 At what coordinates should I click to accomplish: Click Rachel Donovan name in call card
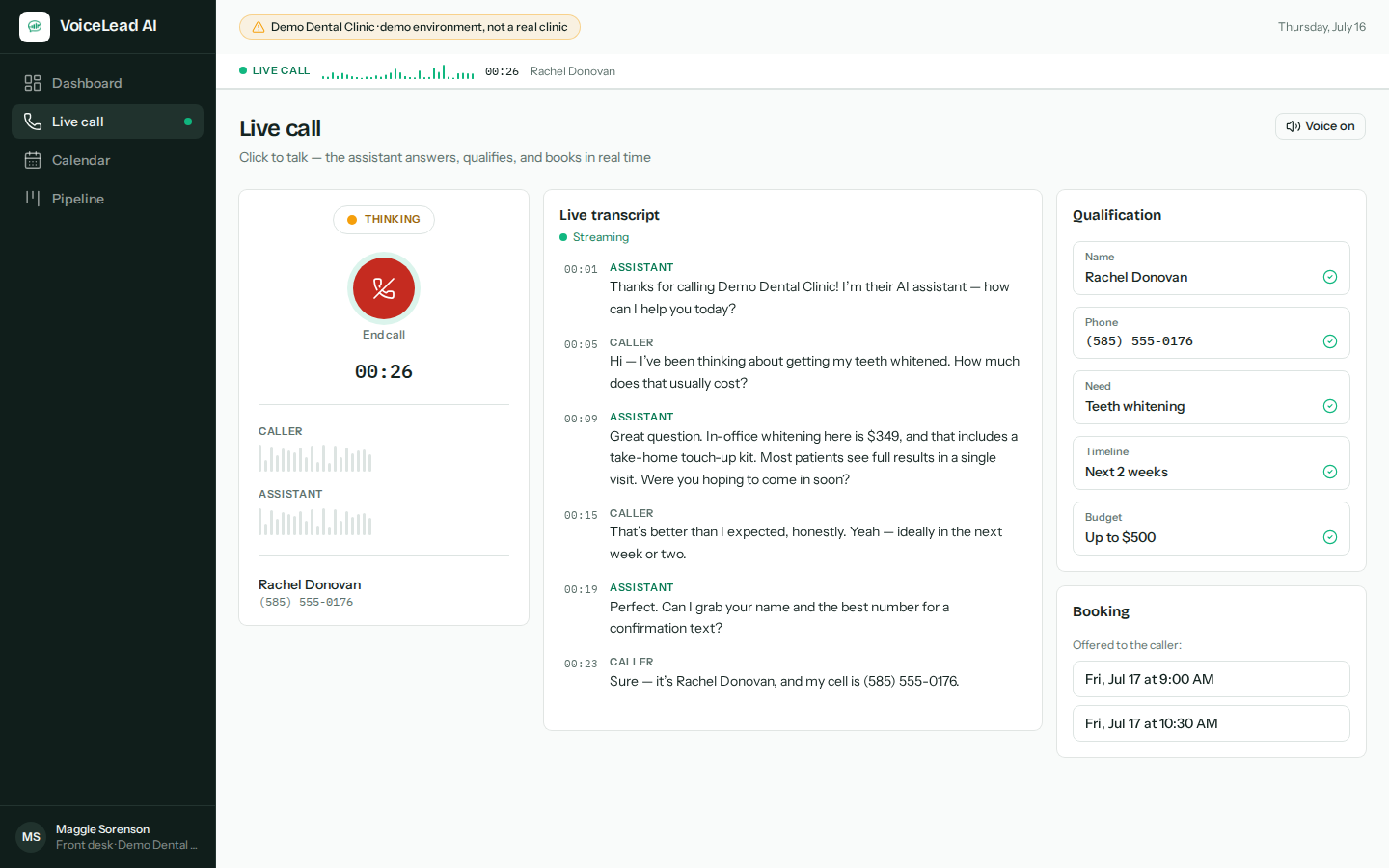(x=310, y=584)
